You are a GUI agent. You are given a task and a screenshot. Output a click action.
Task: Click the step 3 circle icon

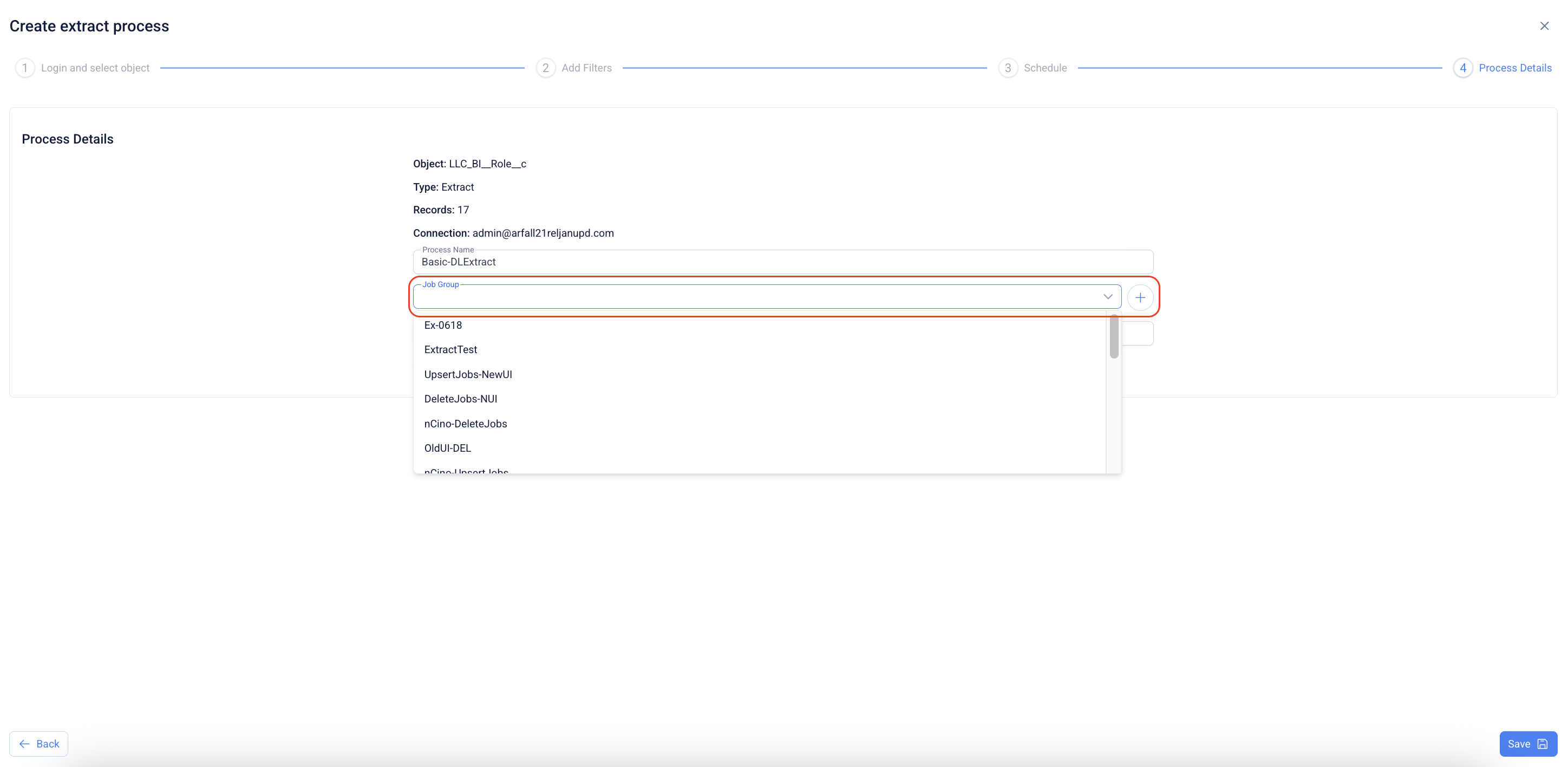[1008, 68]
